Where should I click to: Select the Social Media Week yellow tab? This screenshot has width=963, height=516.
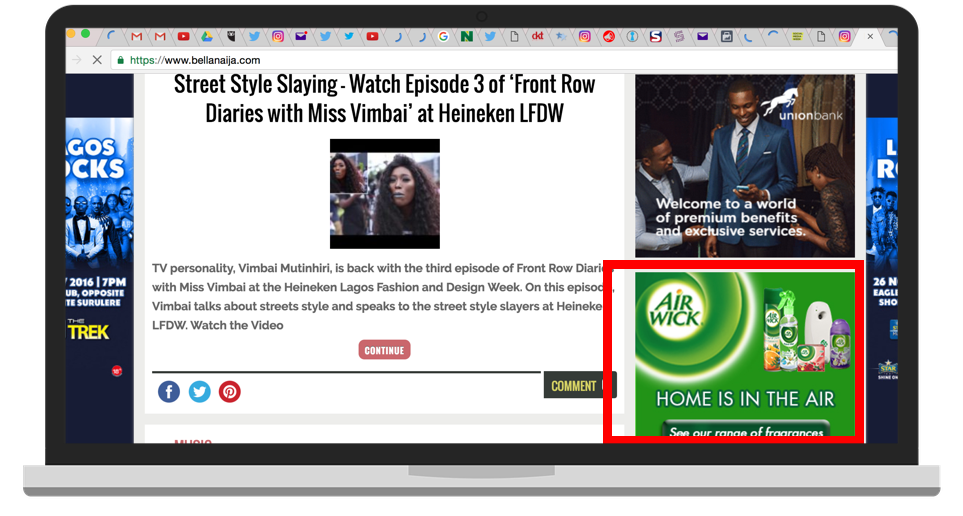[797, 36]
